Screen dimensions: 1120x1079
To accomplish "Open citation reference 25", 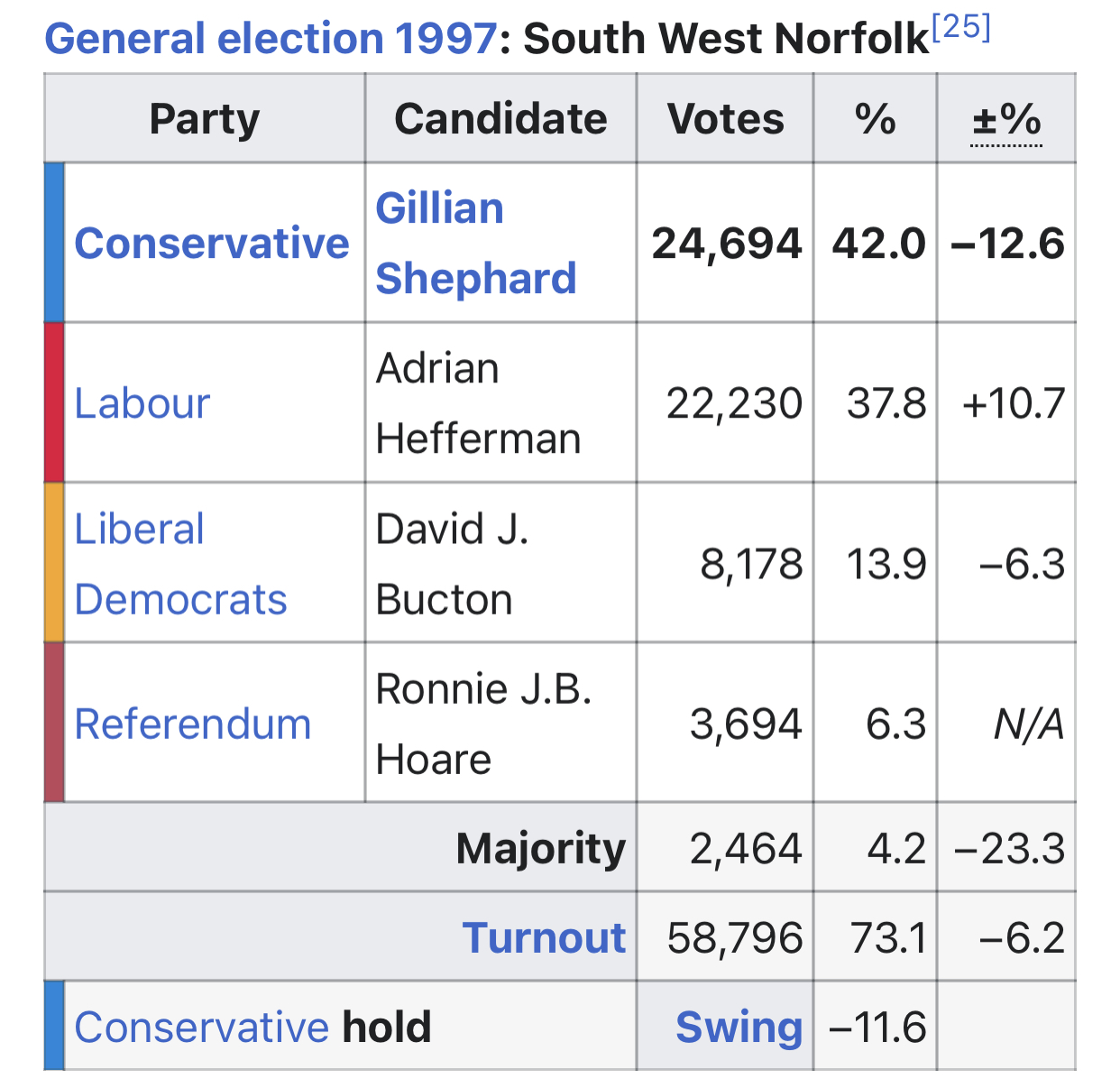I will click(x=961, y=27).
